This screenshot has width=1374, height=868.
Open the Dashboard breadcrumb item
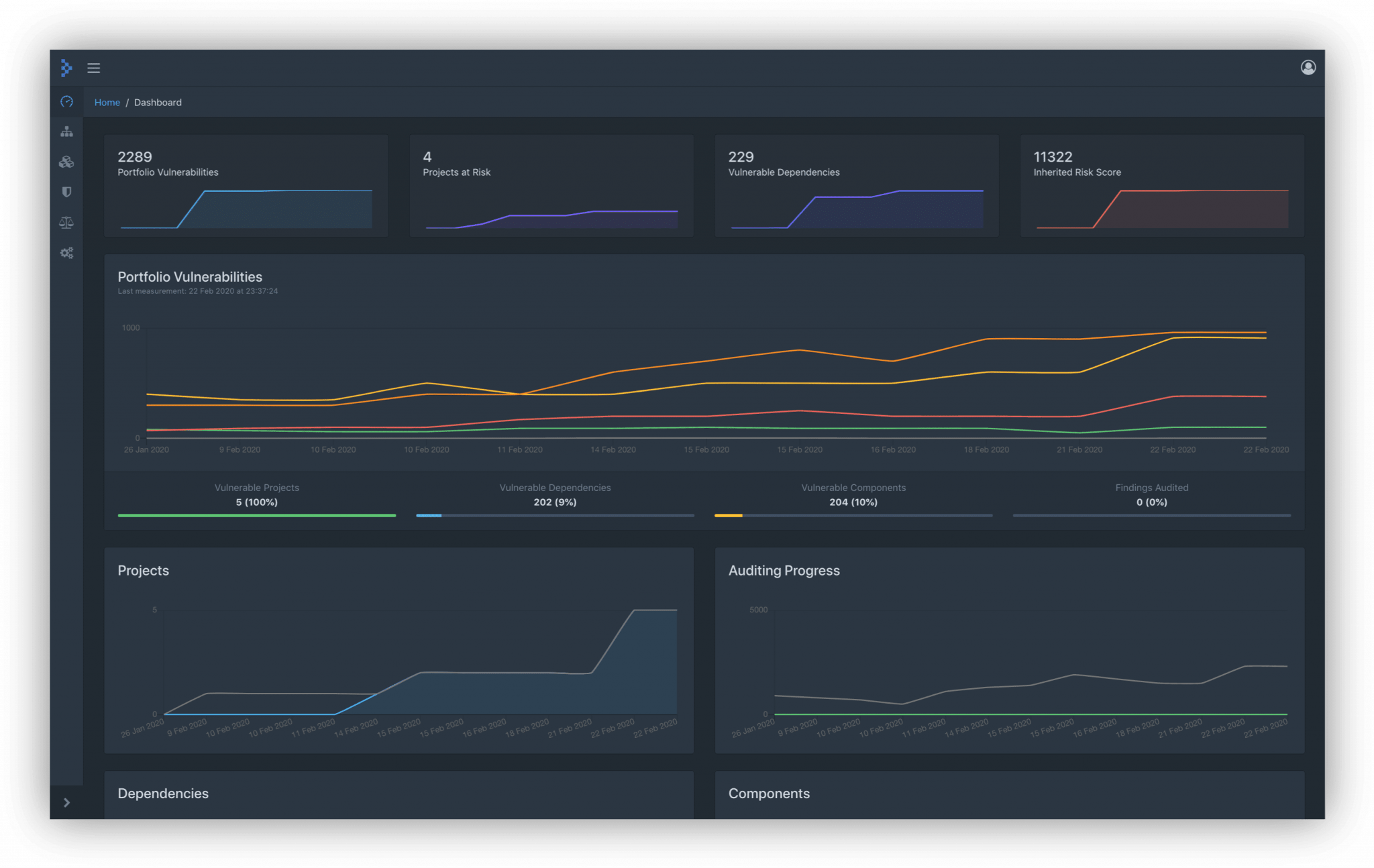tap(158, 102)
